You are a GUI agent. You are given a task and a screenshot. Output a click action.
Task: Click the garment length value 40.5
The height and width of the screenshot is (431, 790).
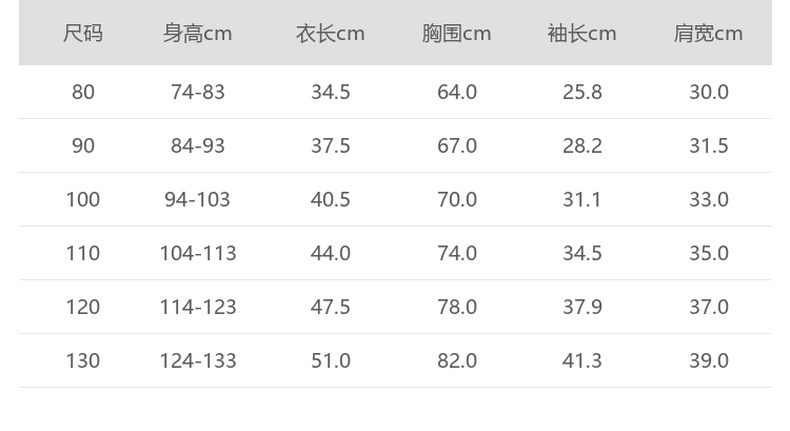point(330,200)
